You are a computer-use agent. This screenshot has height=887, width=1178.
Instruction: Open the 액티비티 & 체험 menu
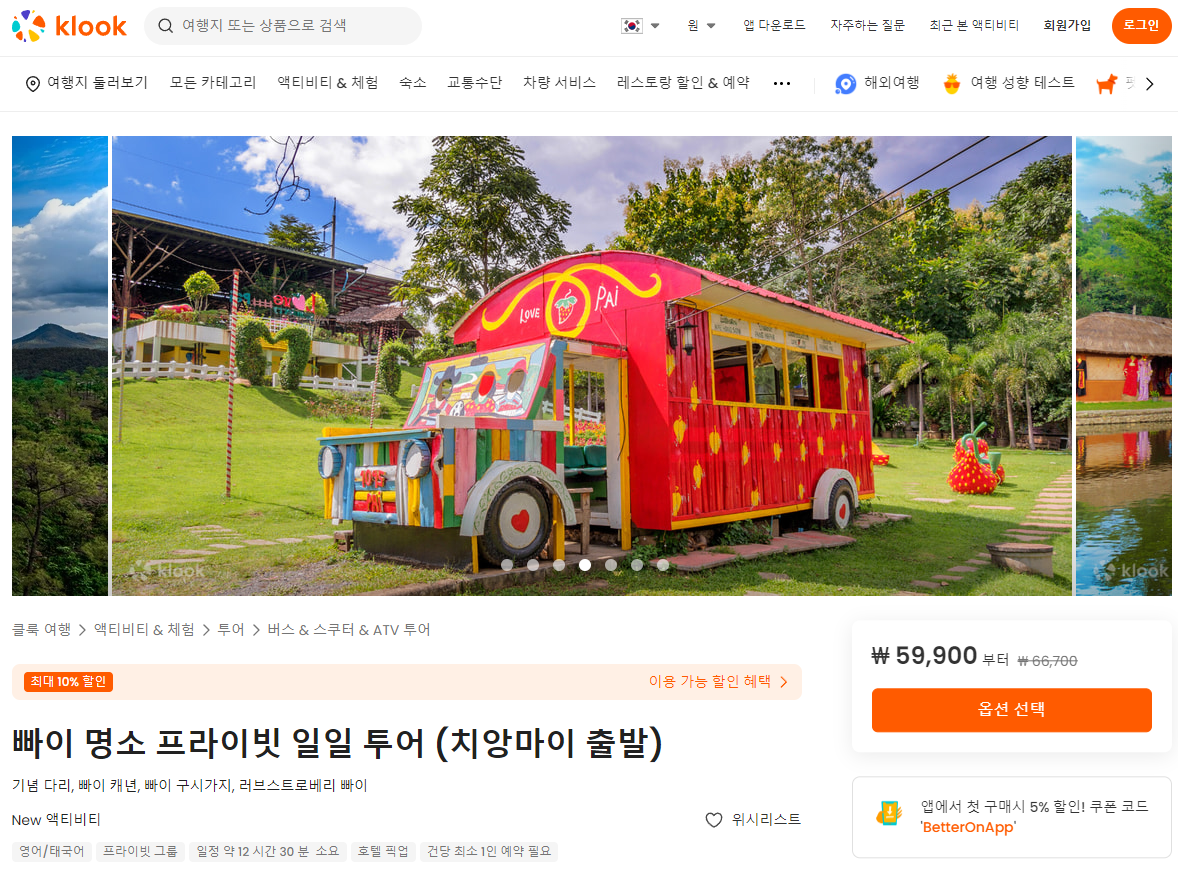pos(328,83)
